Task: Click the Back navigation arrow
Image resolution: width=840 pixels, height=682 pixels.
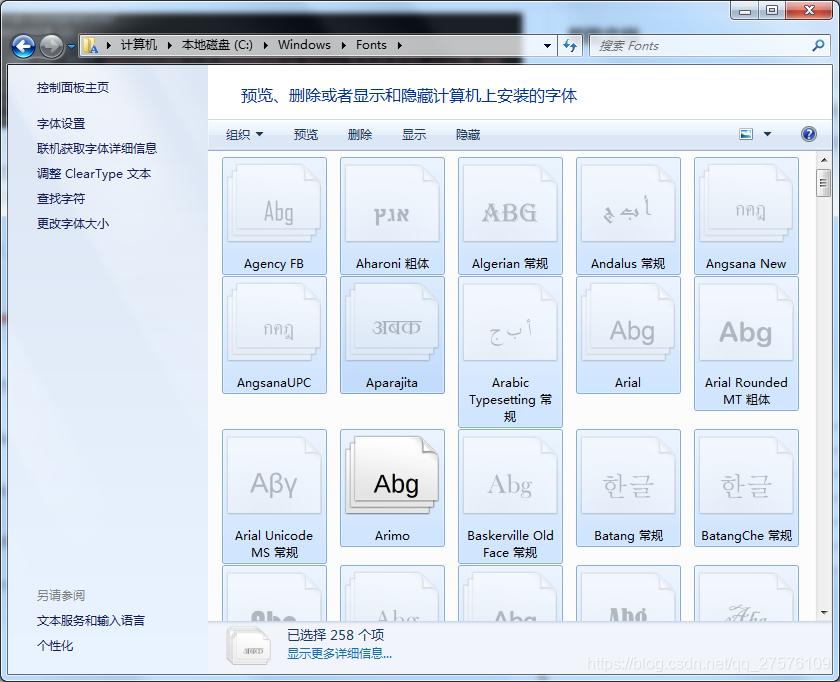Action: [24, 46]
